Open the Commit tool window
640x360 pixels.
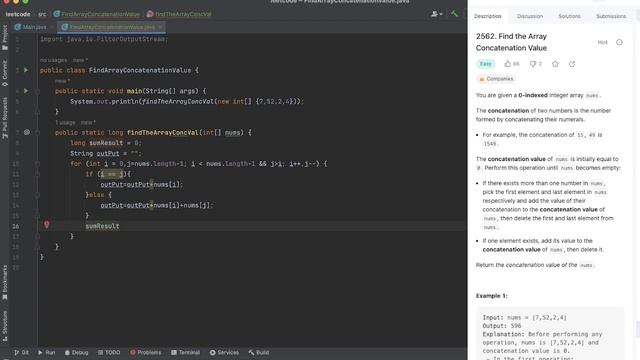click(5, 73)
